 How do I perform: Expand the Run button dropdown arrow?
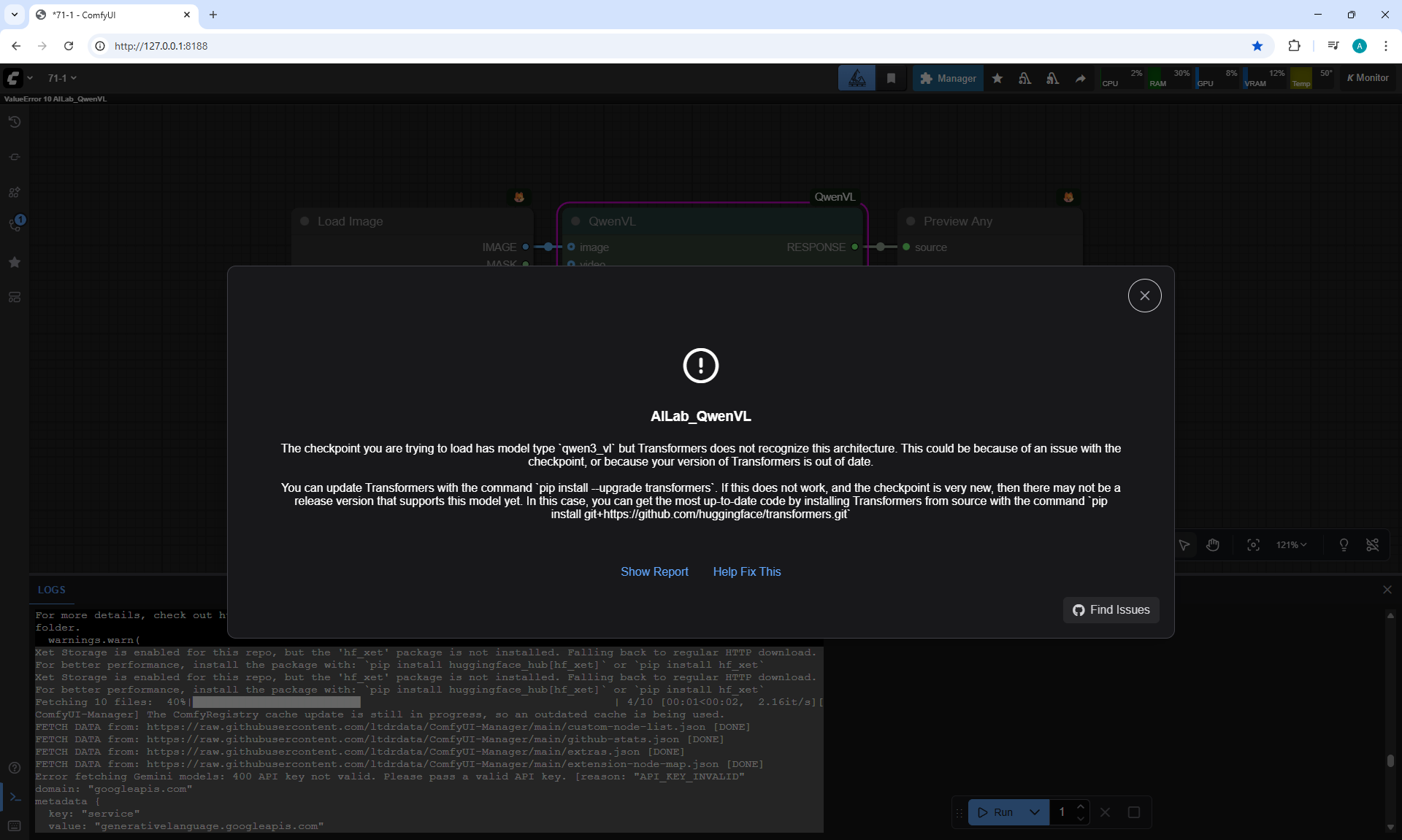tap(1034, 812)
